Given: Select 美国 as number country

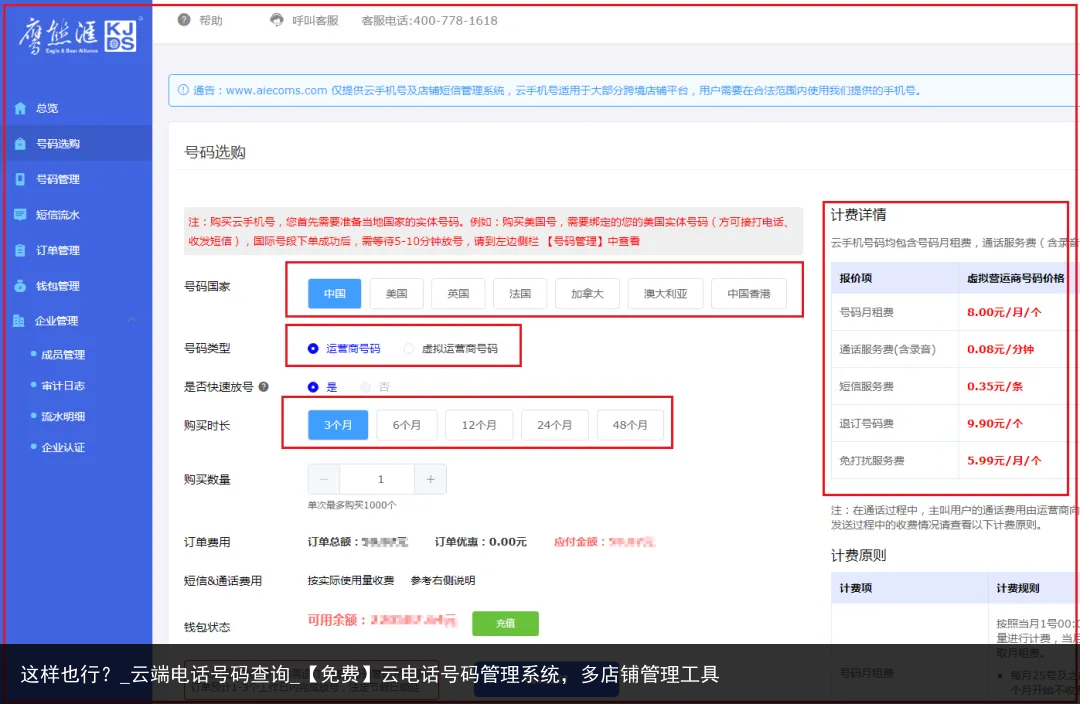Looking at the screenshot, I should [x=396, y=293].
